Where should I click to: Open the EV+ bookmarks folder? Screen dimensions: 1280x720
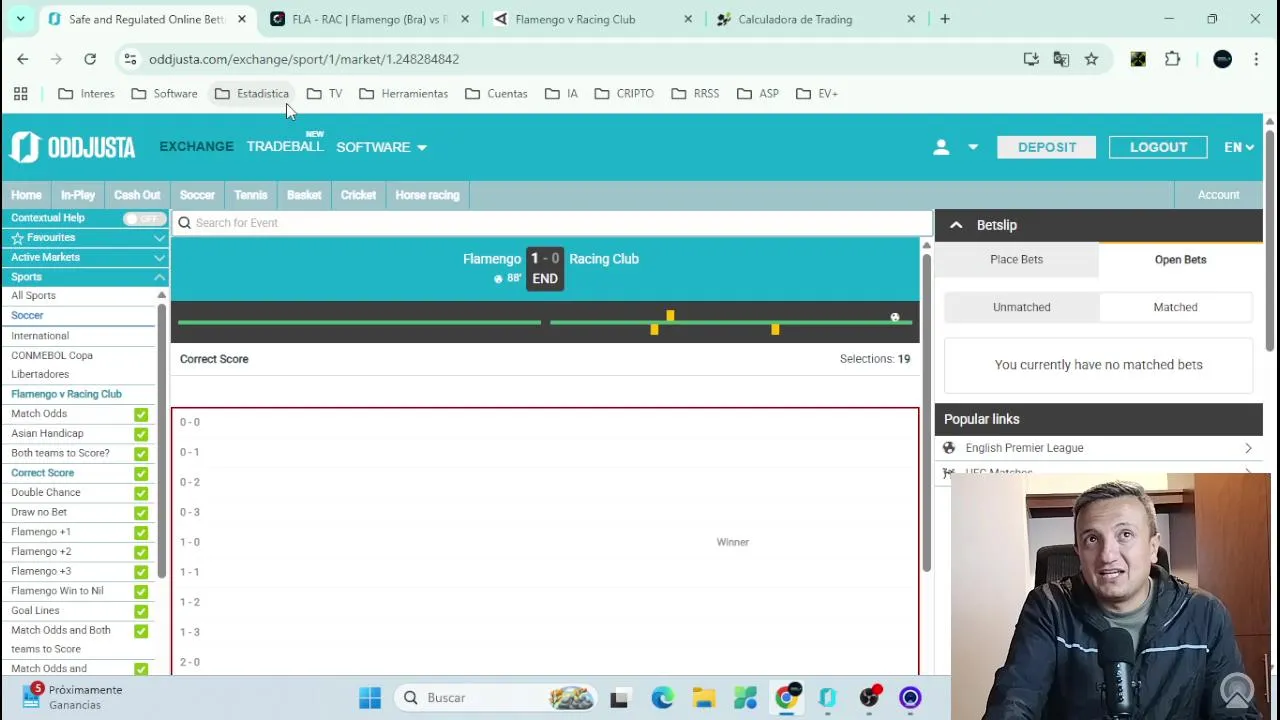click(x=817, y=93)
